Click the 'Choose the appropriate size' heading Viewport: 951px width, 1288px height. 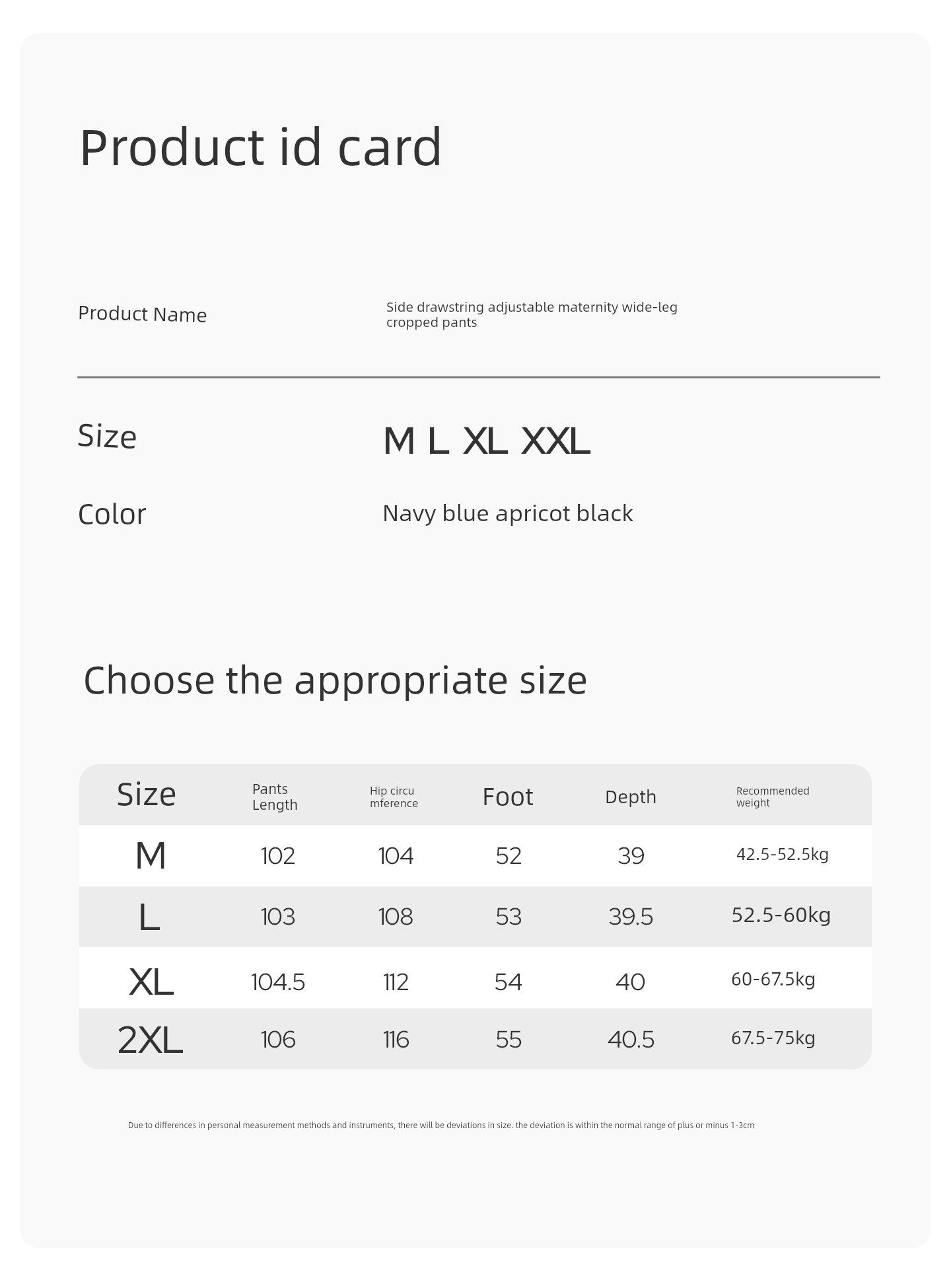(x=335, y=681)
